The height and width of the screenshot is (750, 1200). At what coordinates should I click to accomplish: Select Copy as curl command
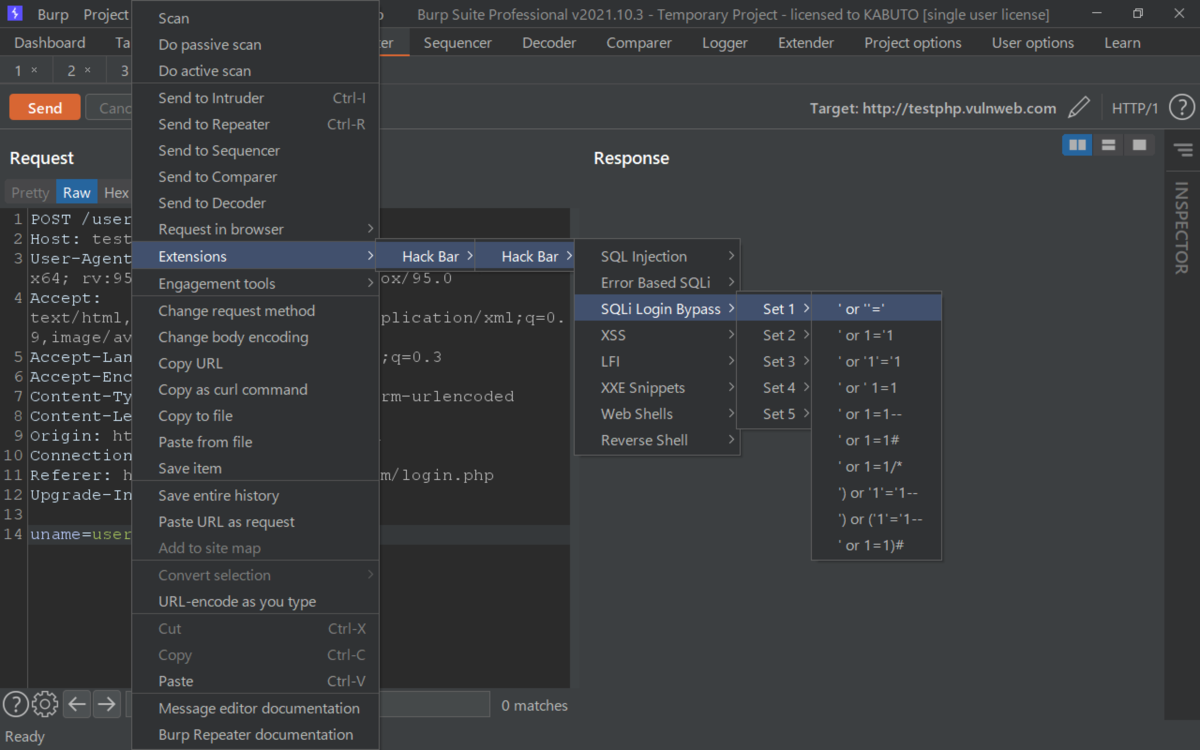coord(255,389)
